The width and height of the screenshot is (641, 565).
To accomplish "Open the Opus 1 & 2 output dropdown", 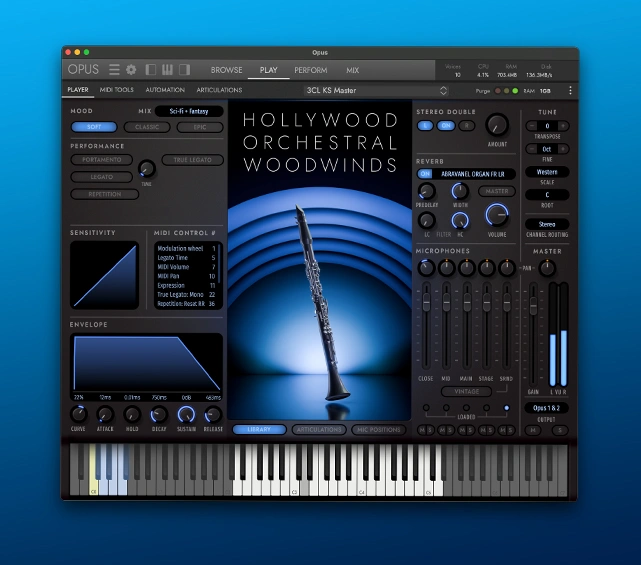I will pyautogui.click(x=547, y=408).
